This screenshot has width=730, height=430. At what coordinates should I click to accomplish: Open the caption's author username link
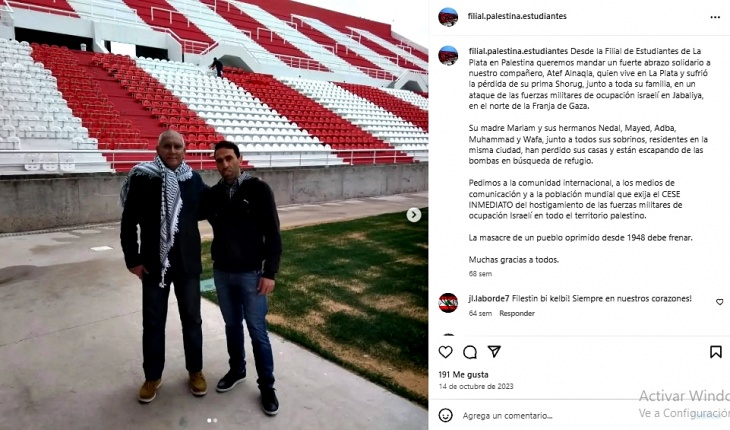click(x=518, y=51)
